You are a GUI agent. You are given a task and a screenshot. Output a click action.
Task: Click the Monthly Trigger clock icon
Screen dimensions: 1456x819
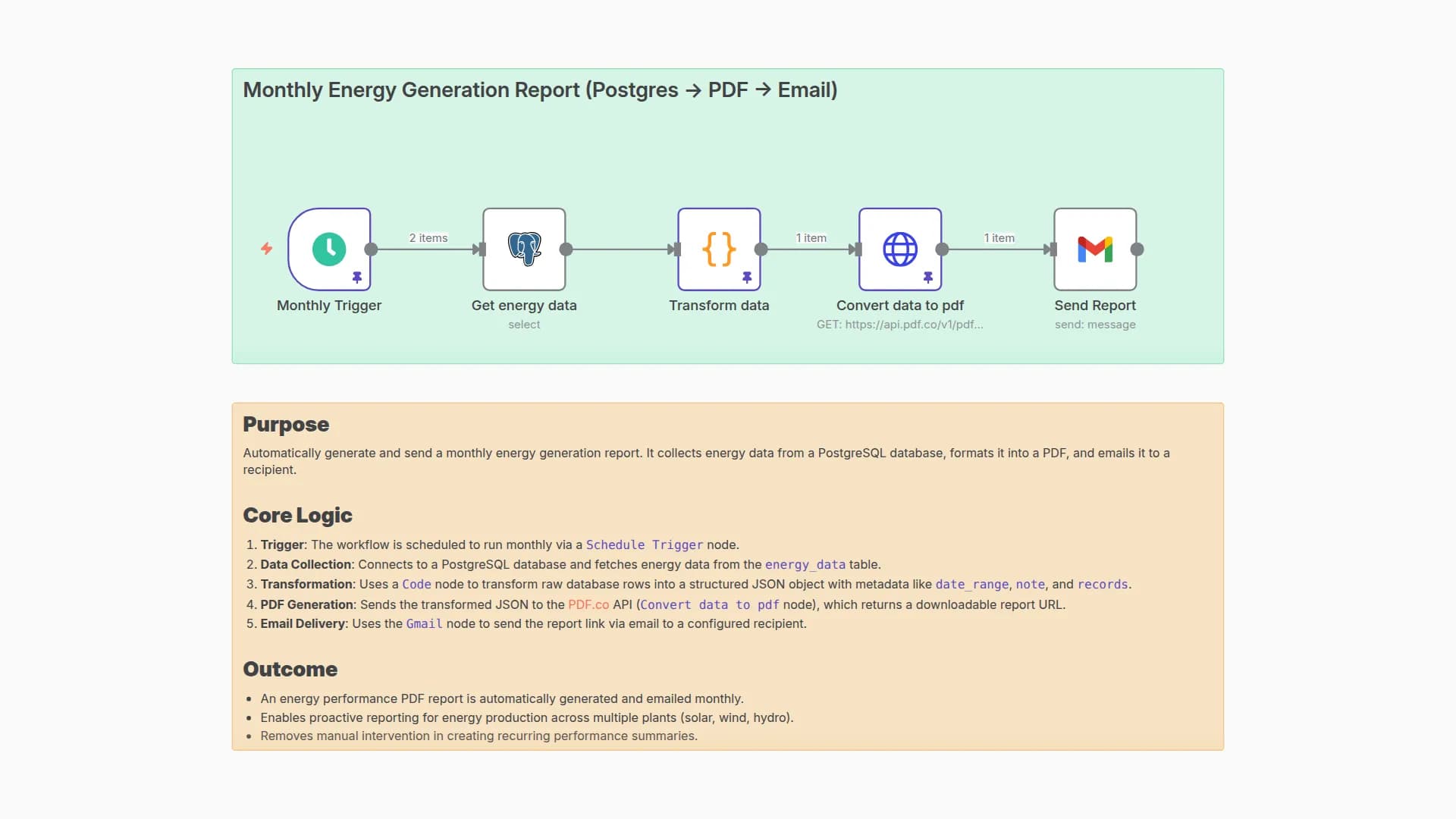[x=329, y=249]
